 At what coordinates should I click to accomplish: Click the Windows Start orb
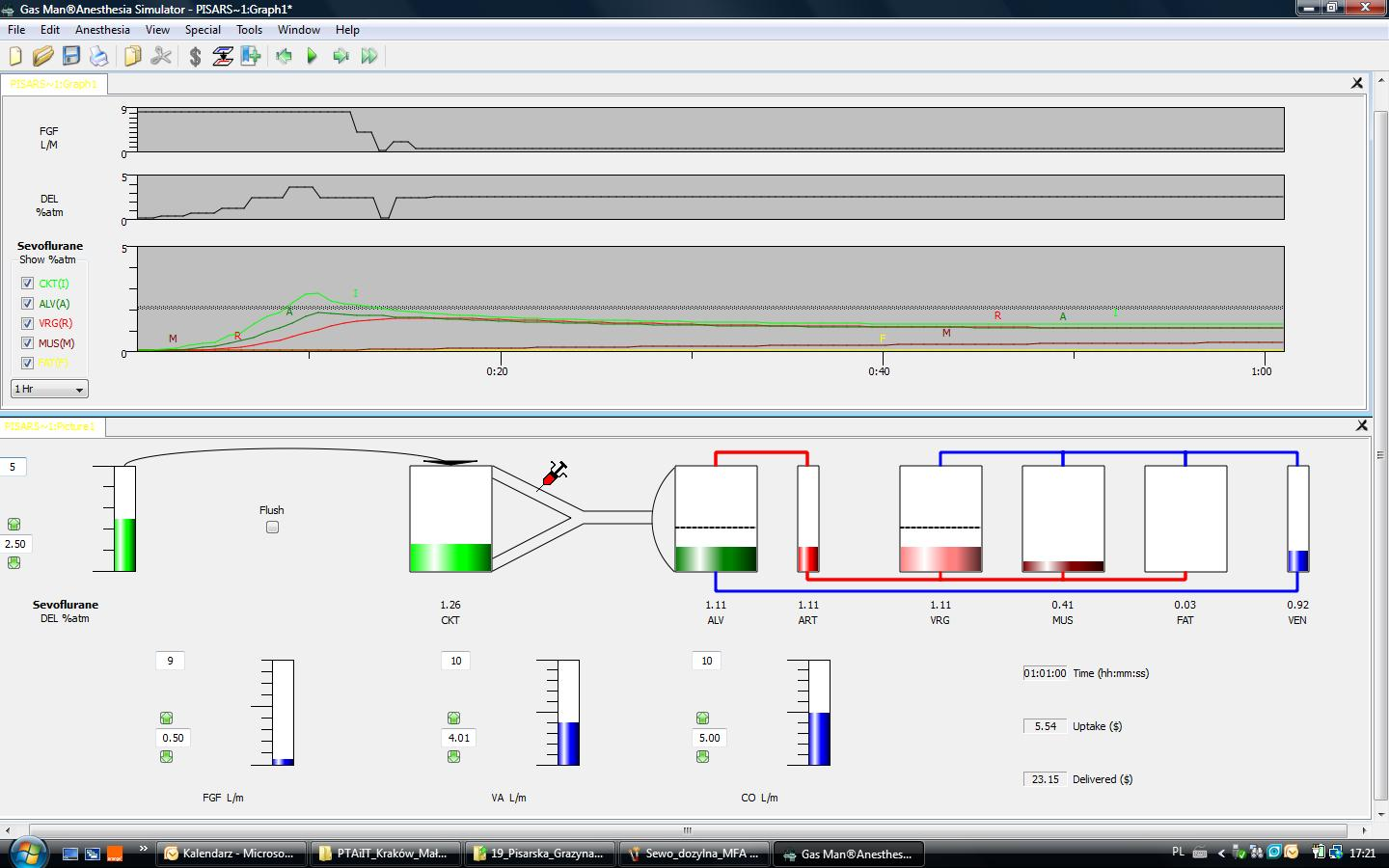click(x=27, y=853)
